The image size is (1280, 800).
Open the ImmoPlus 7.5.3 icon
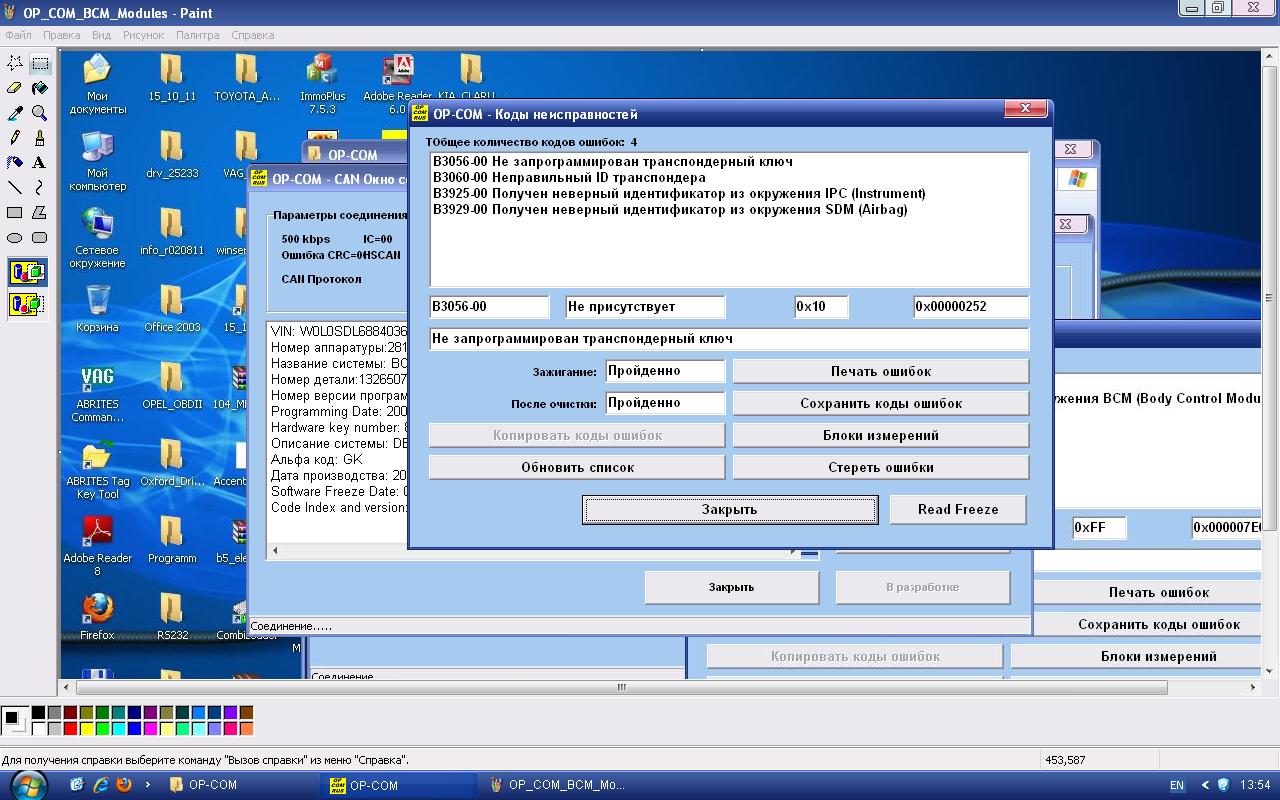pyautogui.click(x=322, y=84)
